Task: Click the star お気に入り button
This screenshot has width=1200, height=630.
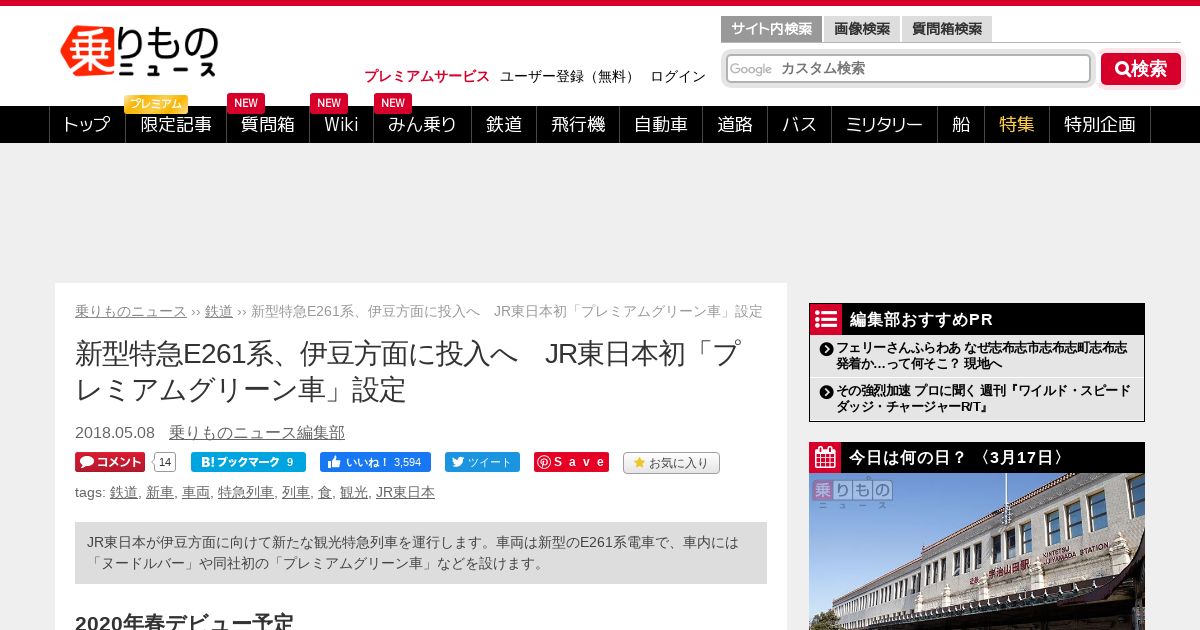Action: click(671, 463)
